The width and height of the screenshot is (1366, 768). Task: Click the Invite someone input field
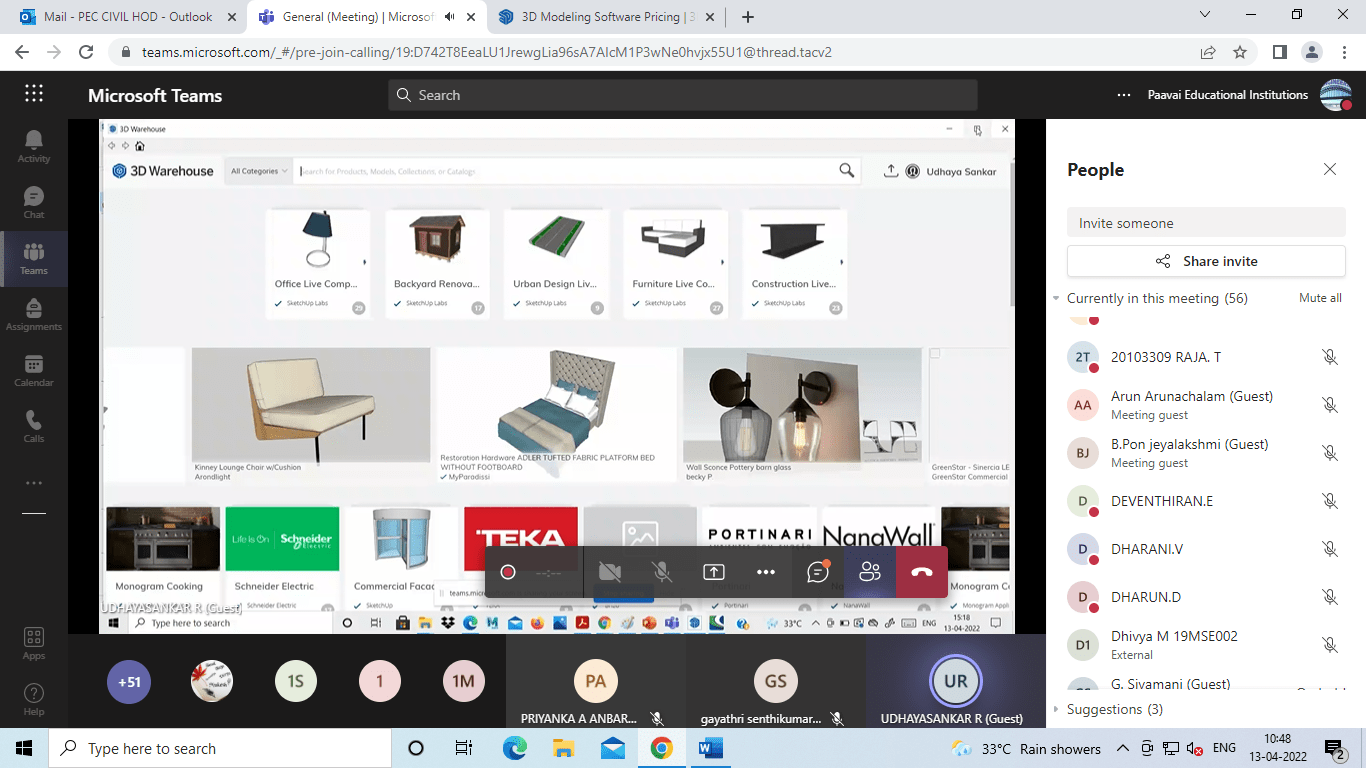tap(1205, 223)
